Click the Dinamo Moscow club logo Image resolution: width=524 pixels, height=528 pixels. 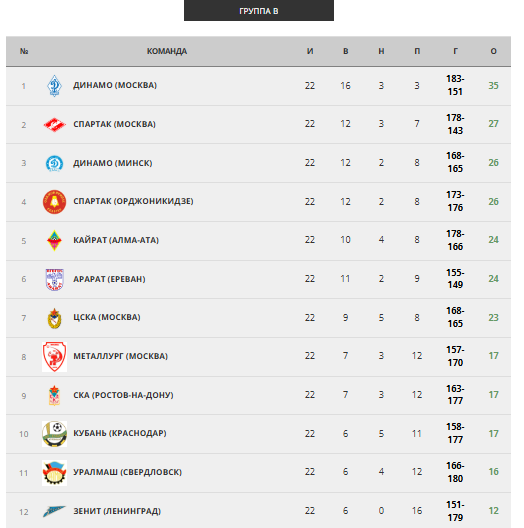click(54, 86)
